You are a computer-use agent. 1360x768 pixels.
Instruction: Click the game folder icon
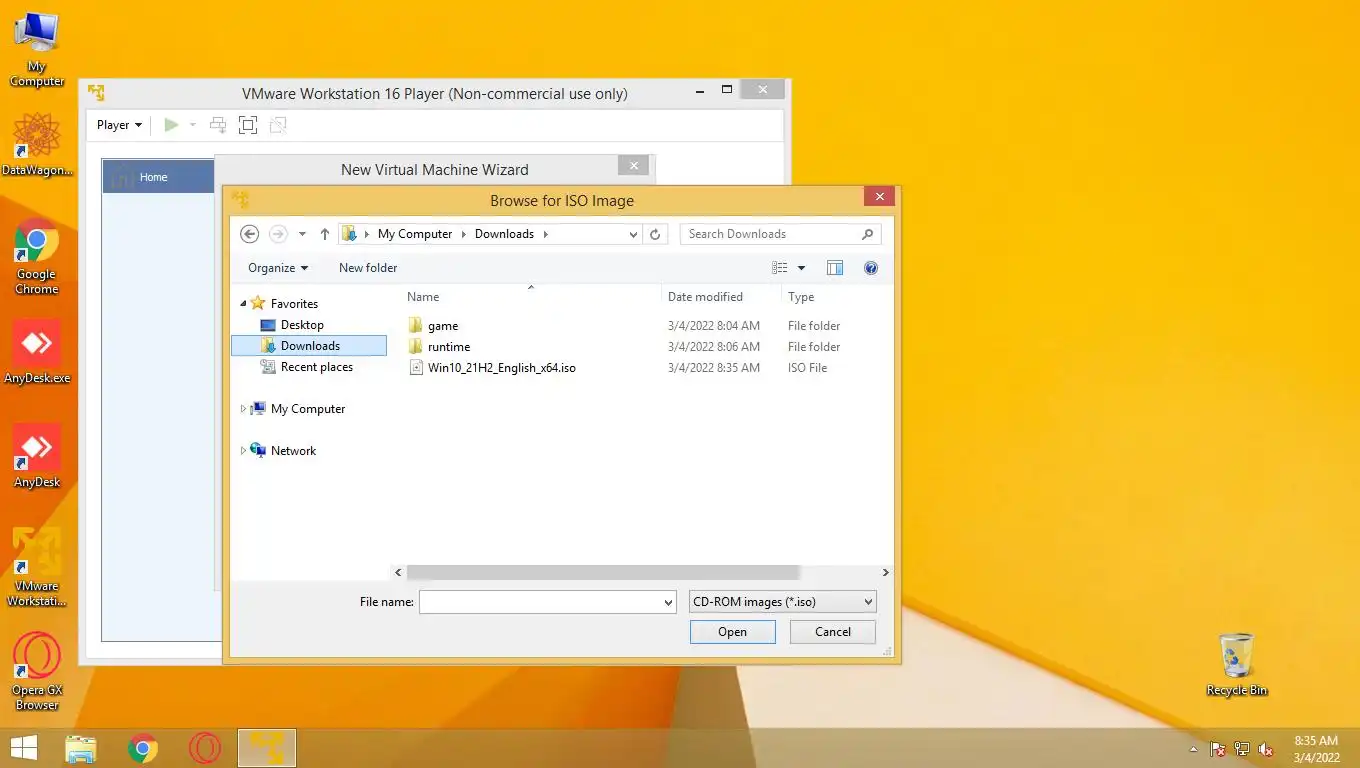tap(417, 325)
